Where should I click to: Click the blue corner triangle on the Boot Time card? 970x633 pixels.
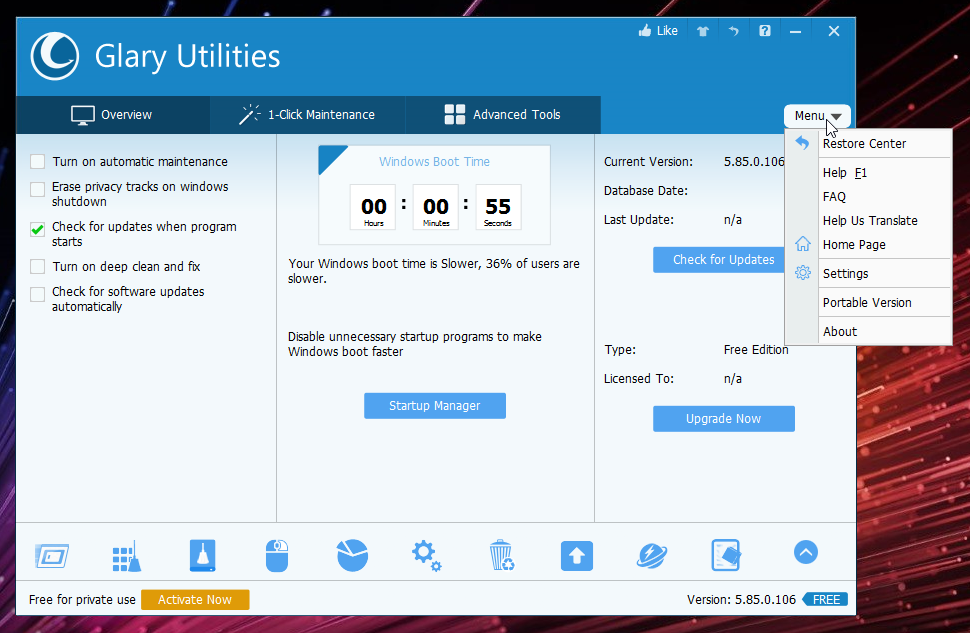330,157
